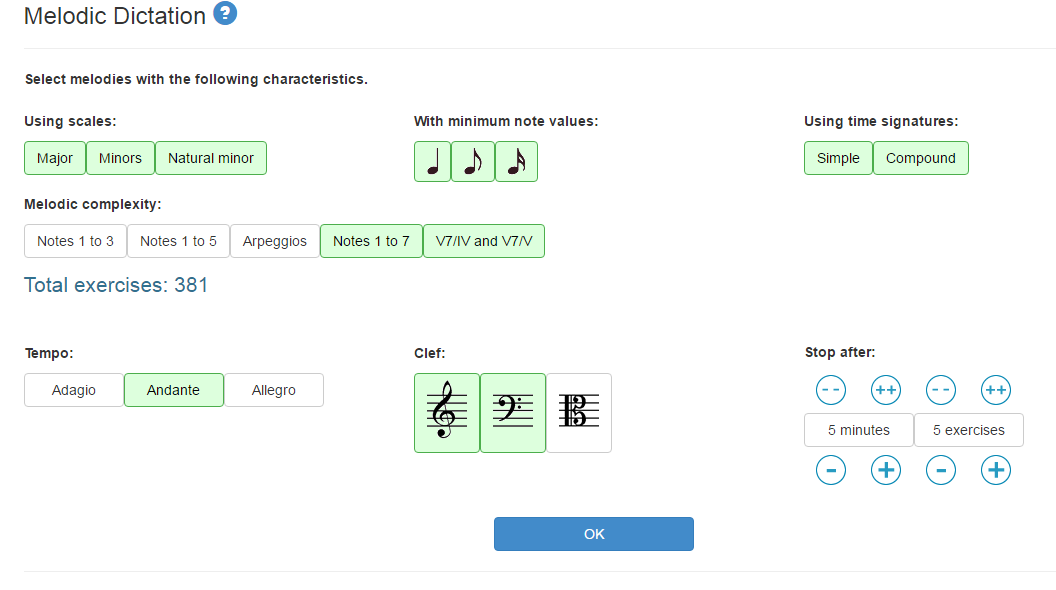This screenshot has height=590, width=1056.
Task: Enable Arpeggios melodic complexity
Action: coord(275,241)
